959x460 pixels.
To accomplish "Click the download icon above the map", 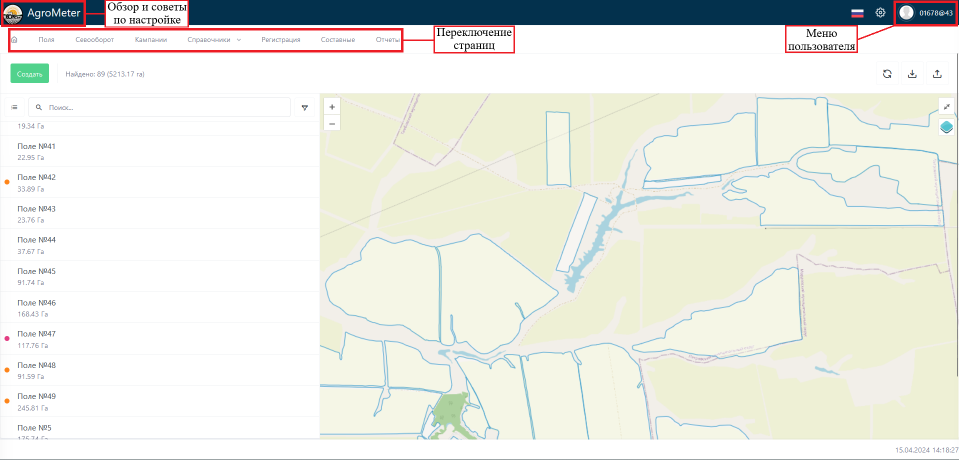I will pyautogui.click(x=912, y=74).
